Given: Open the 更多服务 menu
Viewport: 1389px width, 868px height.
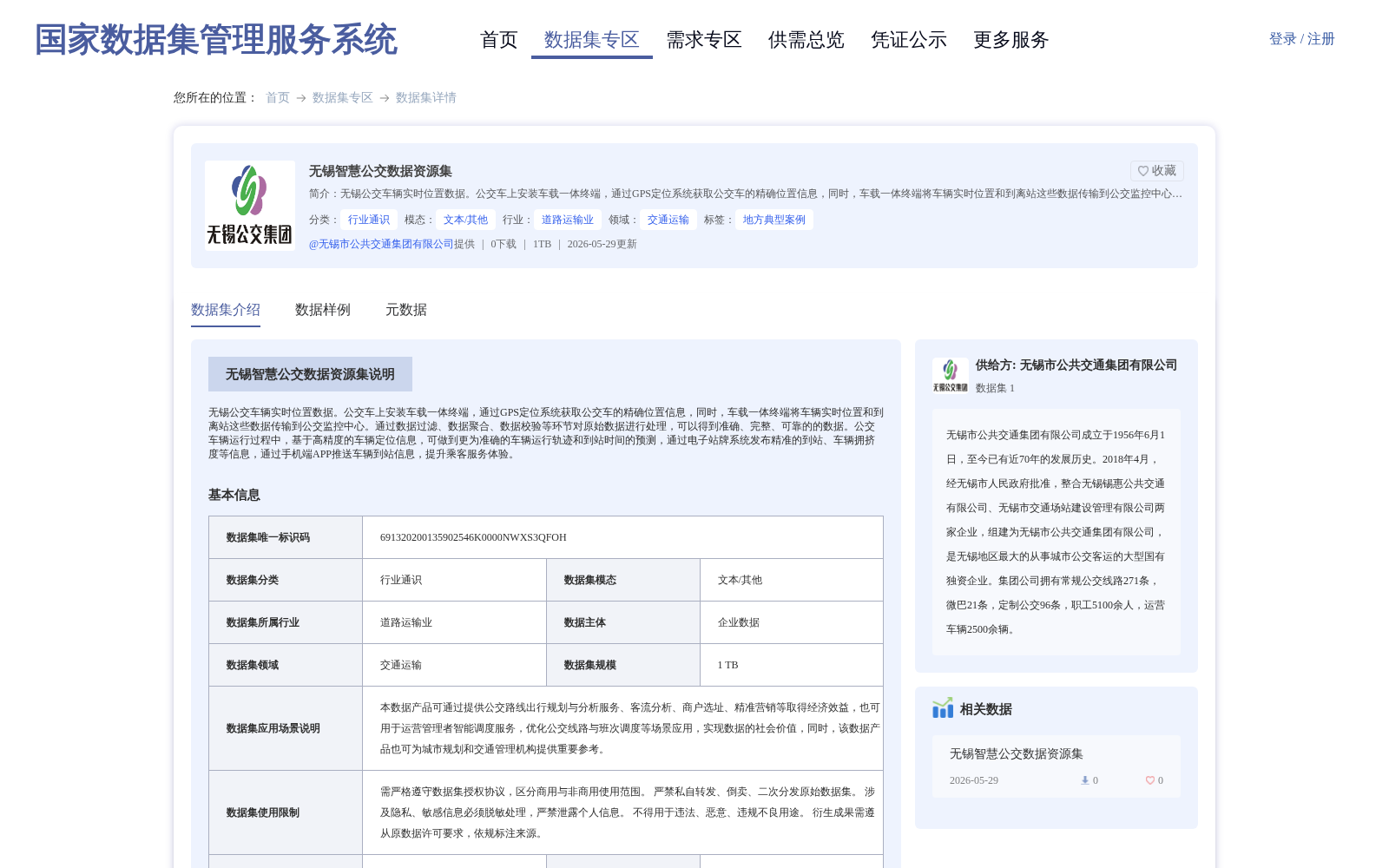Looking at the screenshot, I should pos(1011,40).
